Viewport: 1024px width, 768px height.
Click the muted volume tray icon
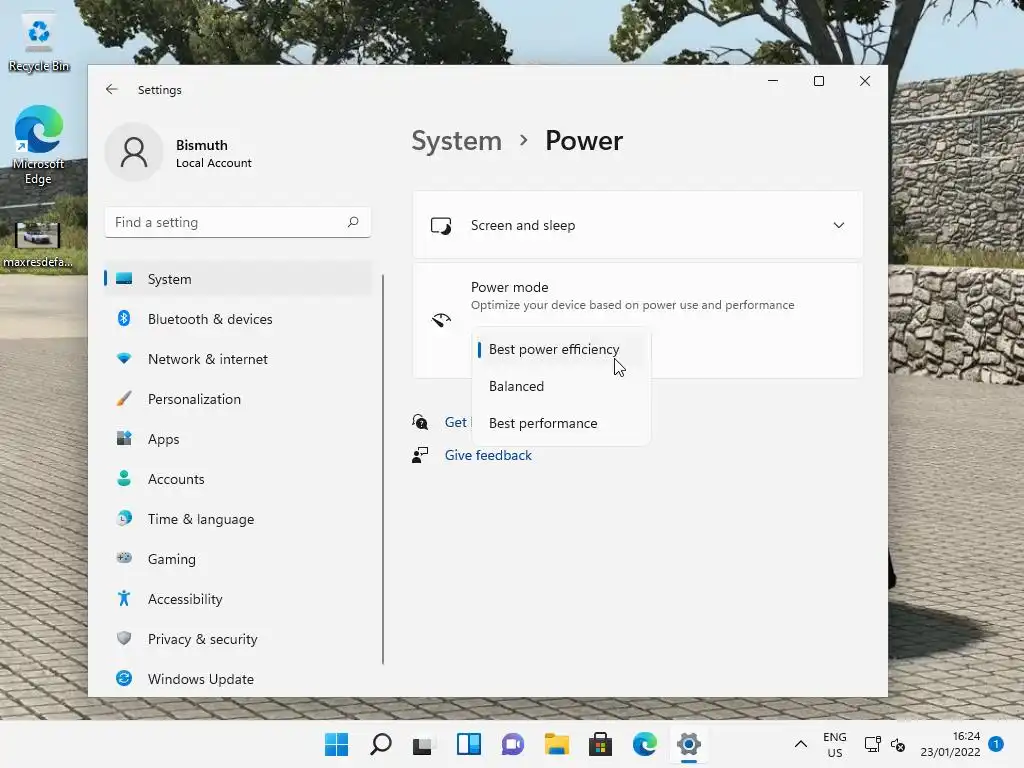[898, 744]
